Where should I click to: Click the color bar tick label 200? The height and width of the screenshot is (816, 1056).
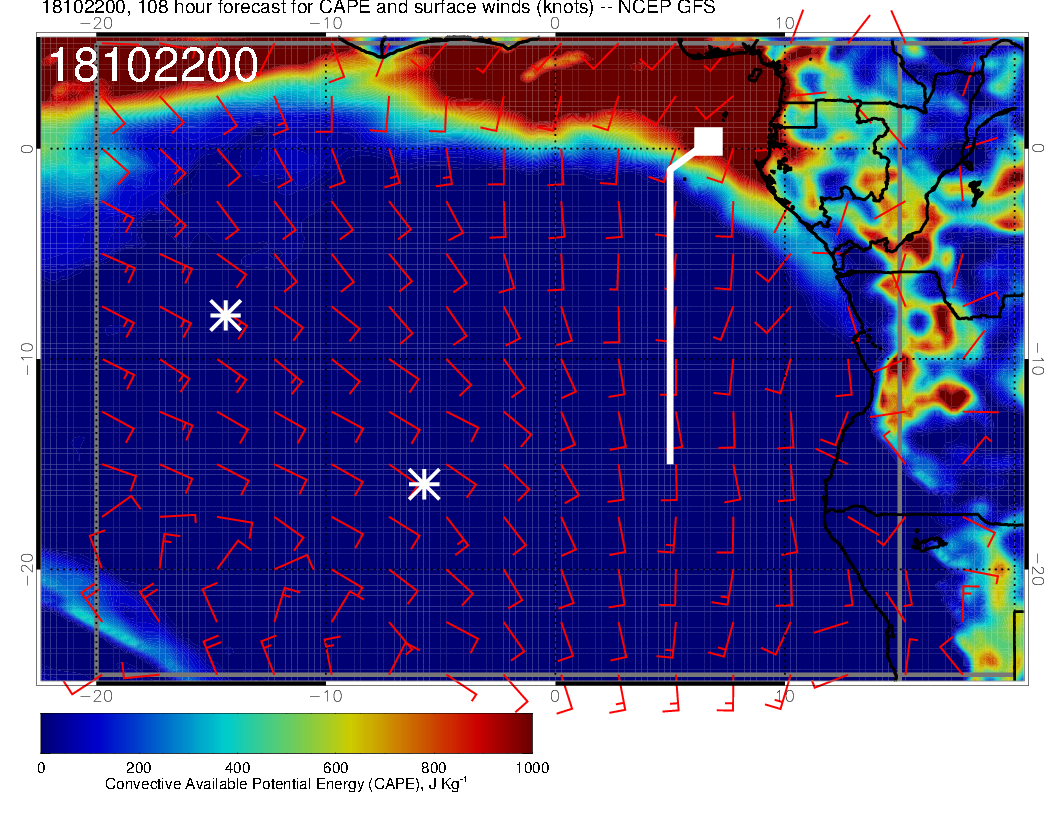tap(139, 768)
